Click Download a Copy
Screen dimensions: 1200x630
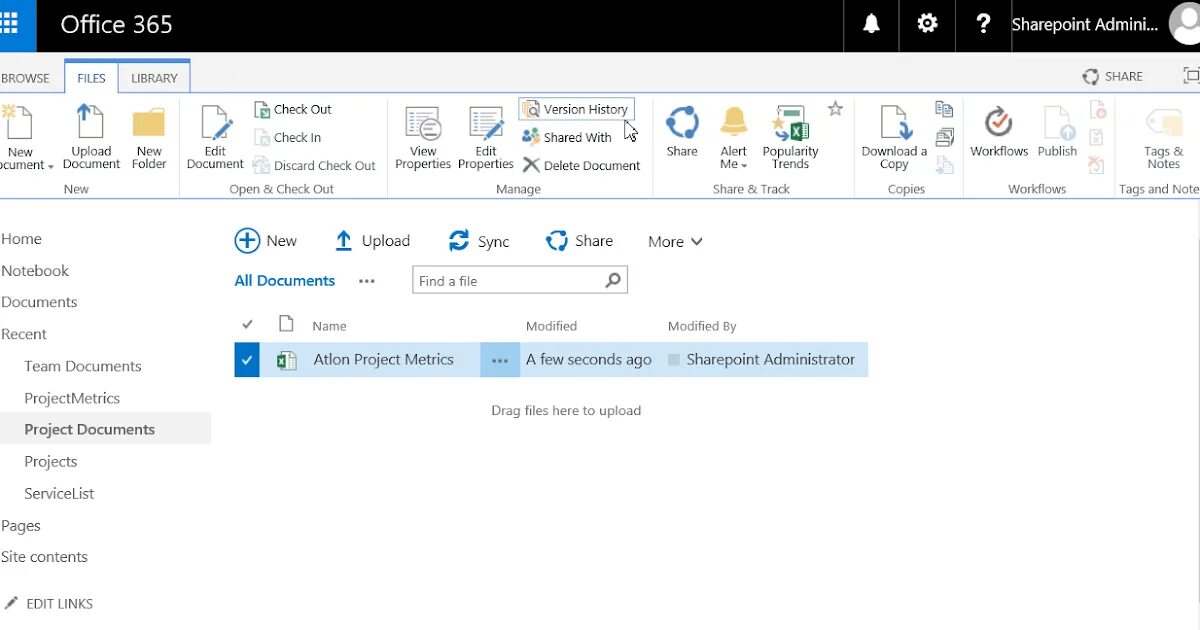click(894, 138)
